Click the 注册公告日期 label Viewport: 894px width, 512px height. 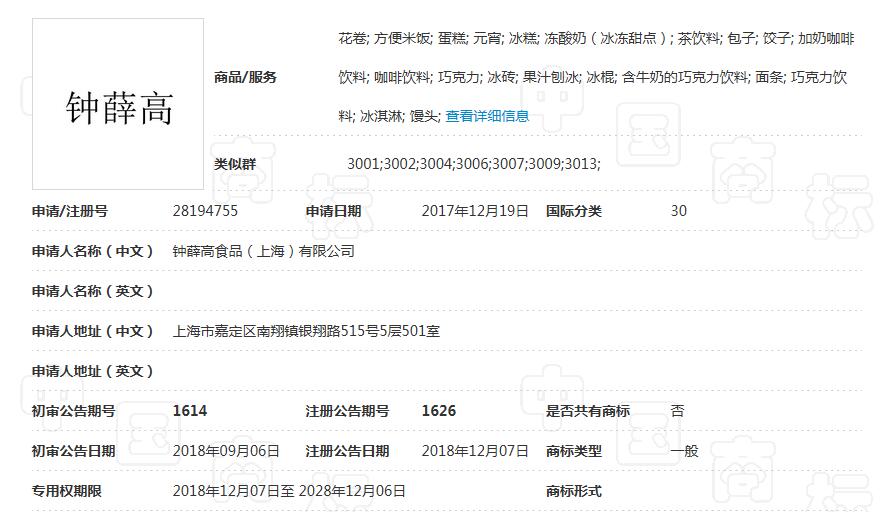[347, 451]
